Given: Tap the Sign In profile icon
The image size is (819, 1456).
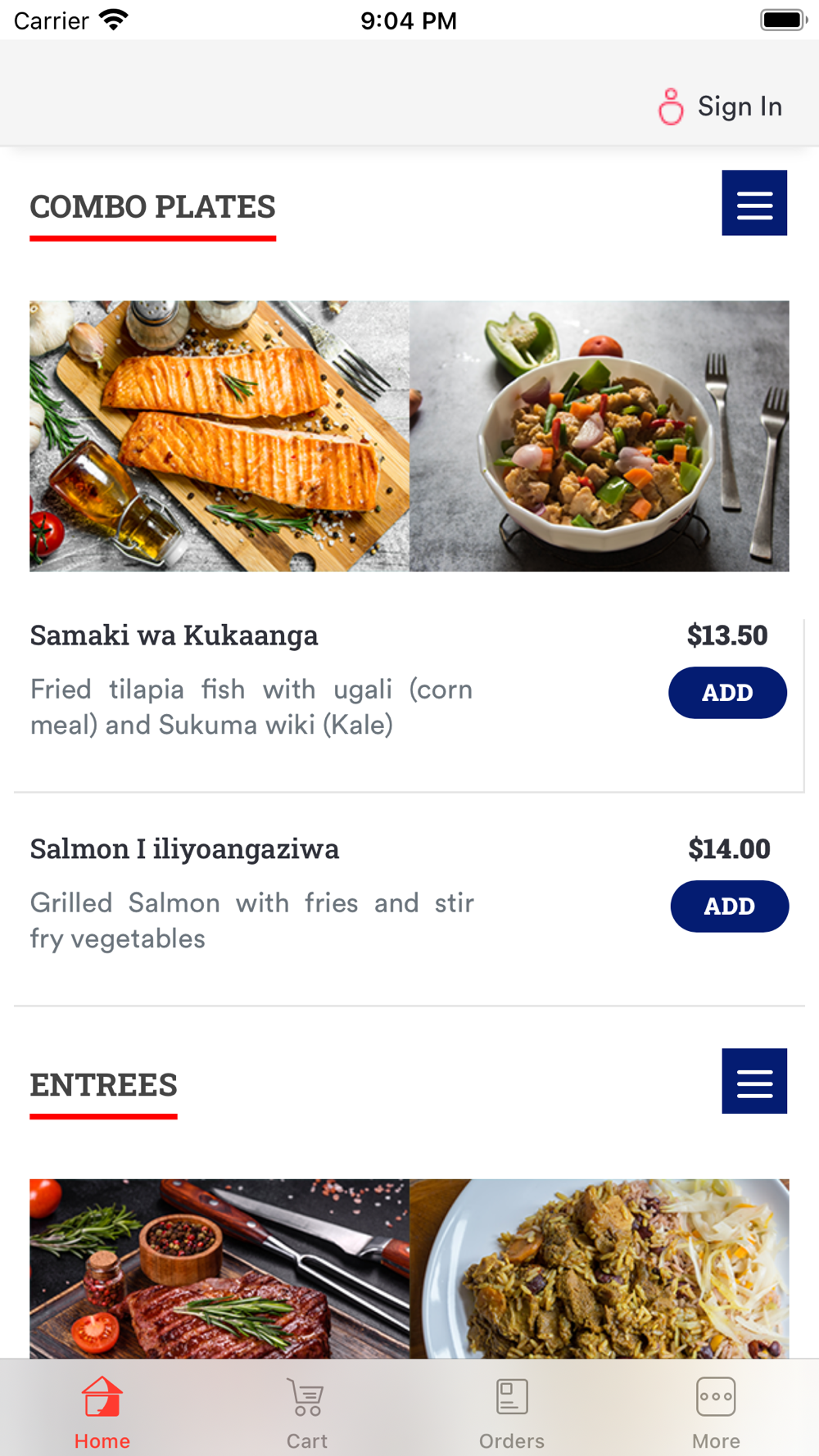Looking at the screenshot, I should (671, 106).
